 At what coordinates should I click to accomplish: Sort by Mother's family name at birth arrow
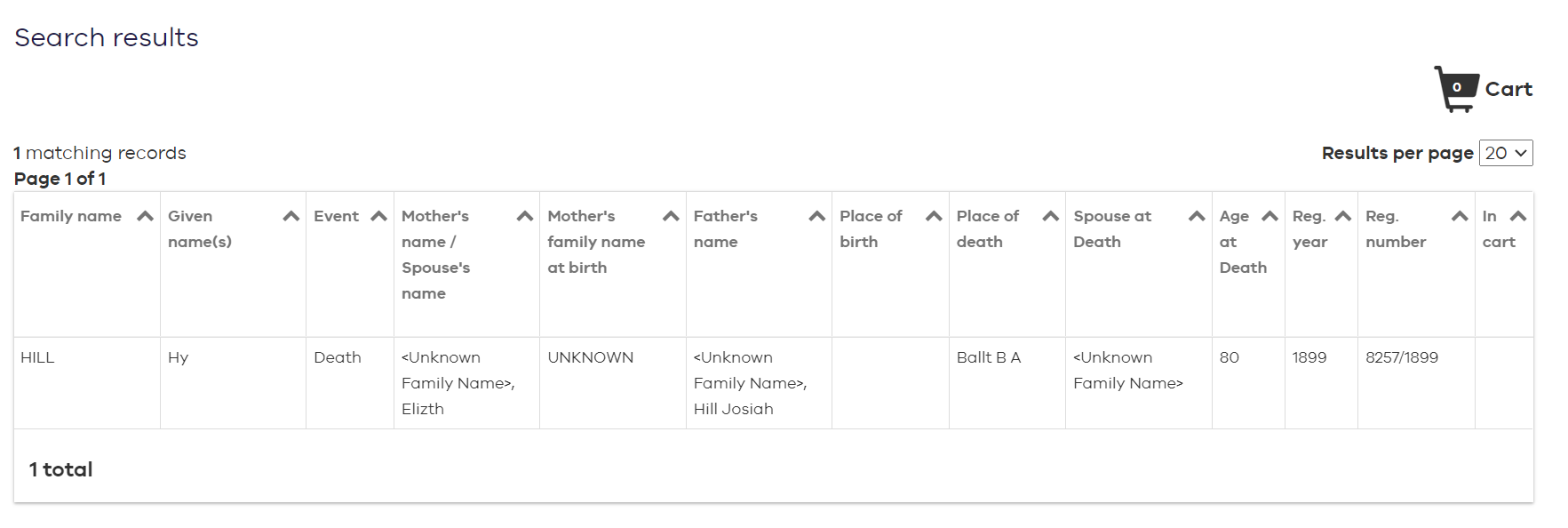pos(671,216)
